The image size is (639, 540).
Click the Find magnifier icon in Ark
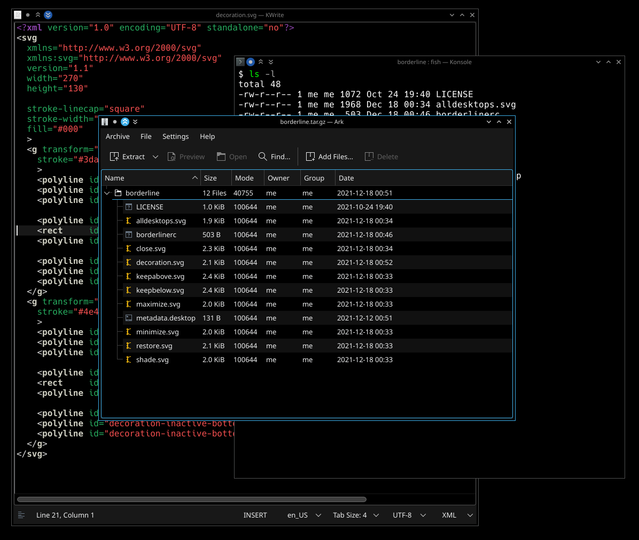(x=262, y=156)
